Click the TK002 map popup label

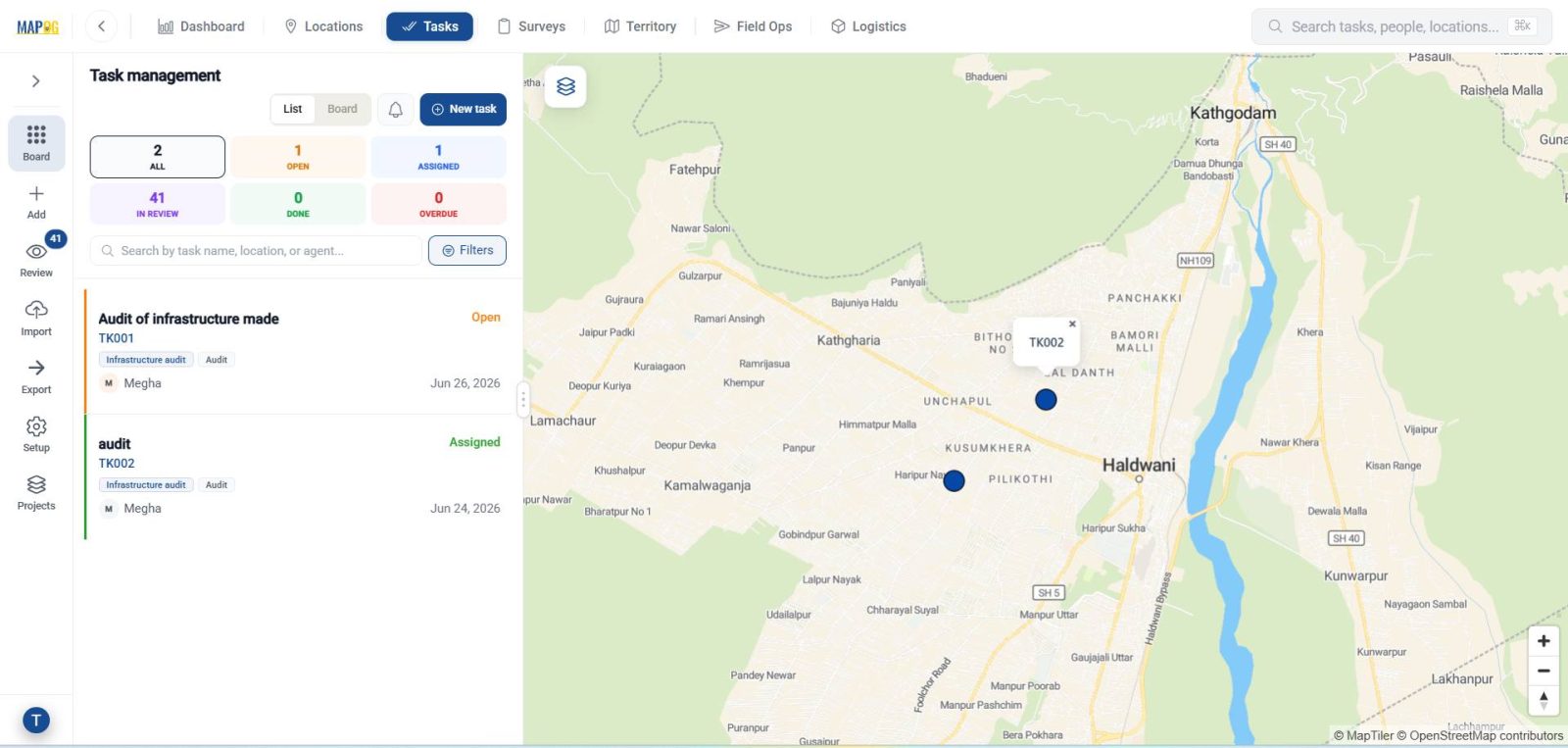(x=1046, y=343)
